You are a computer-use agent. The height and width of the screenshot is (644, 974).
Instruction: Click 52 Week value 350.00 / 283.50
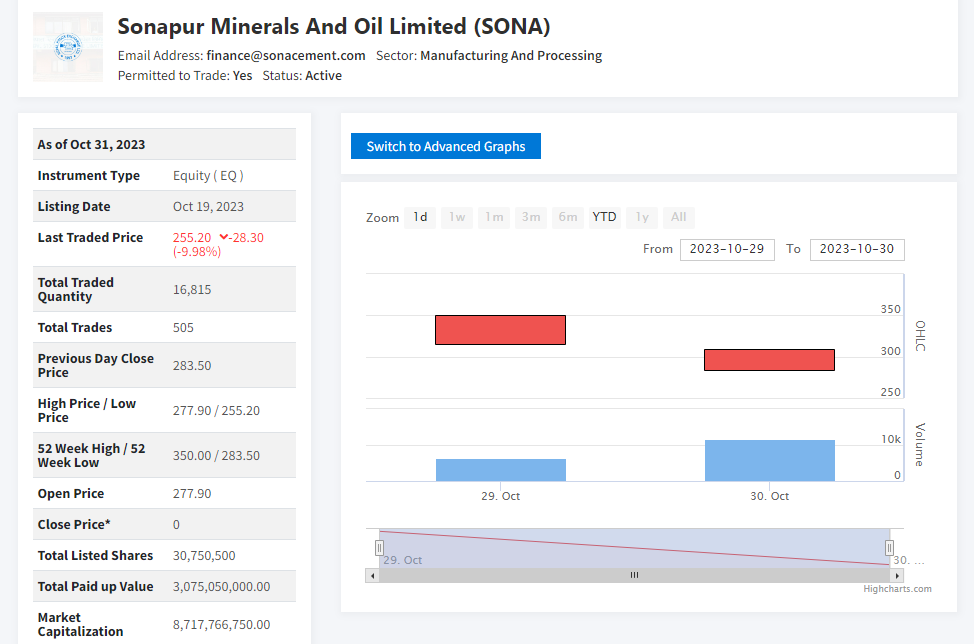point(216,455)
